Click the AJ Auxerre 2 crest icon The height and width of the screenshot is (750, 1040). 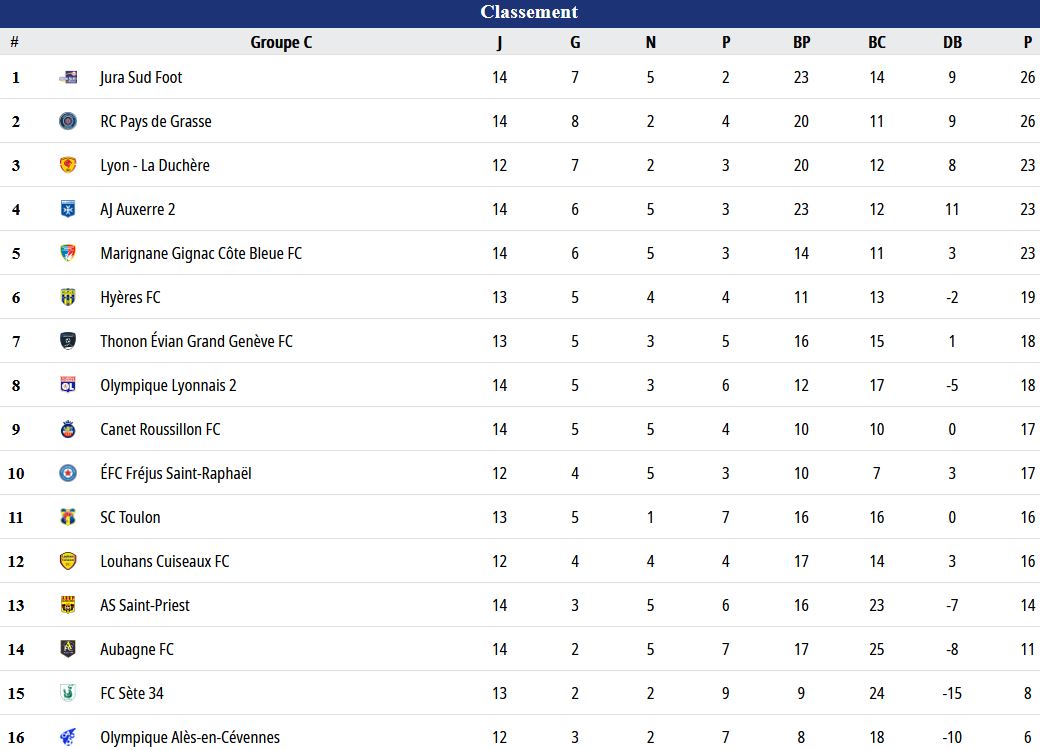click(68, 210)
